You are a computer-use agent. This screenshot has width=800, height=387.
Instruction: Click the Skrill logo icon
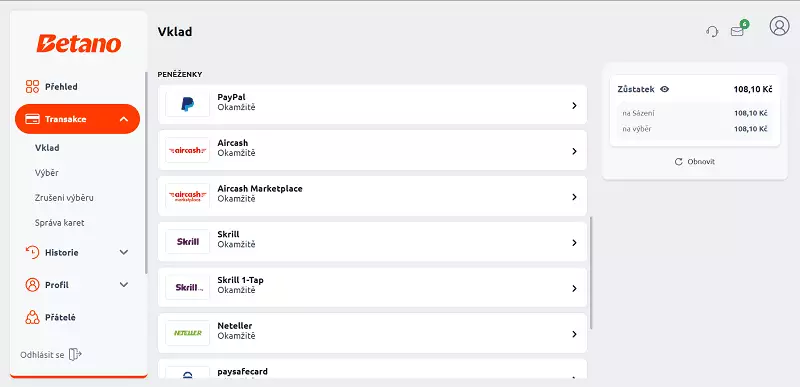188,242
